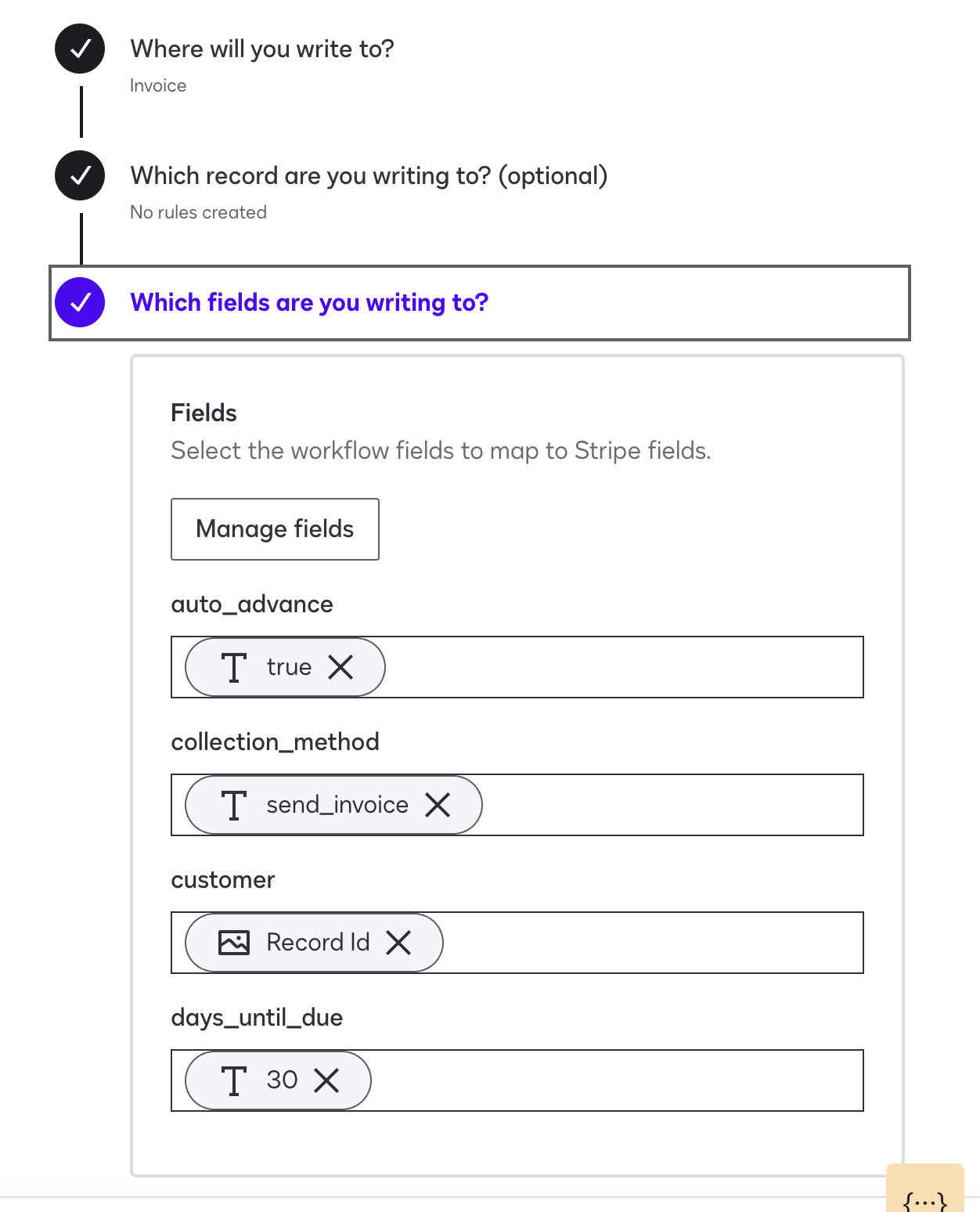The image size is (980, 1212).
Task: Click the purple checkmark on 'Which fields are you writing to?'
Action: (x=79, y=302)
